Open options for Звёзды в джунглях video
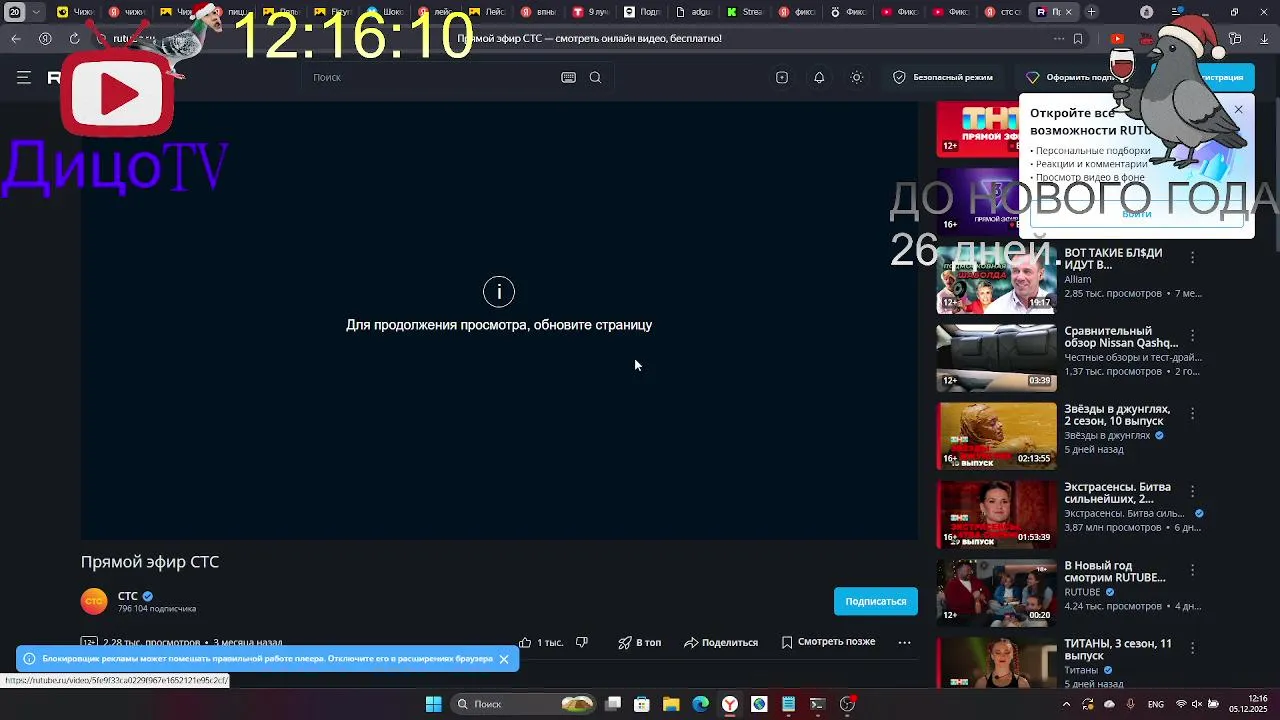The width and height of the screenshot is (1280, 720). click(1192, 414)
